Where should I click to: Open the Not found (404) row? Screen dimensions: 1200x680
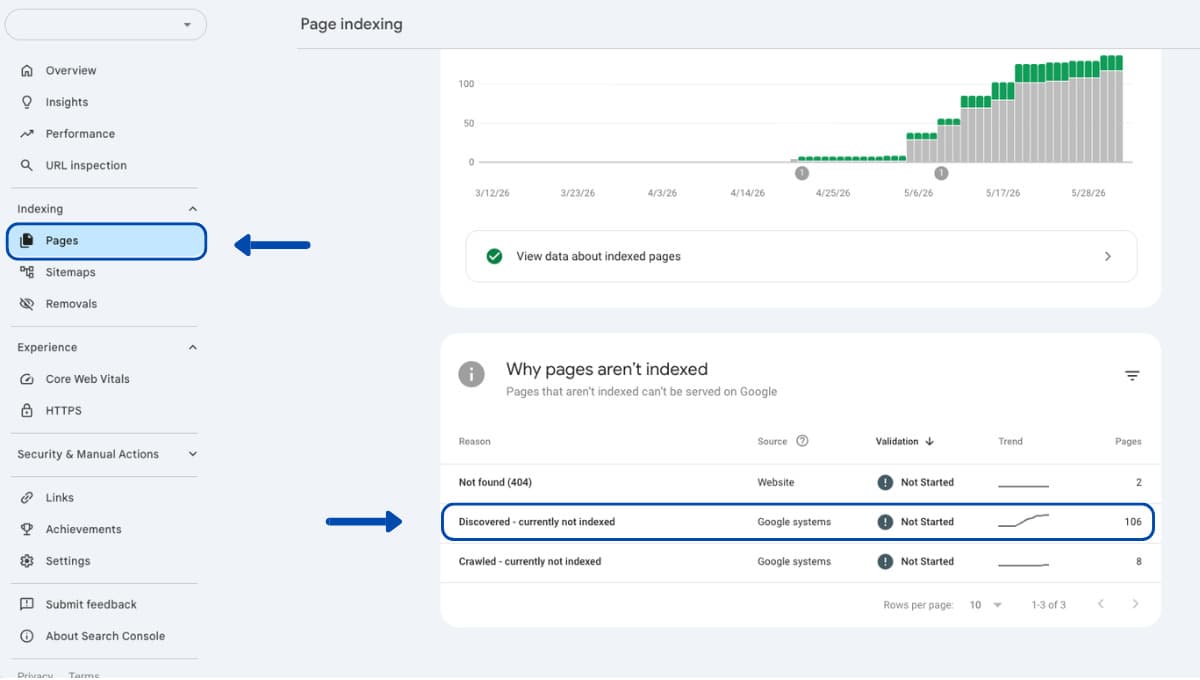(x=801, y=482)
